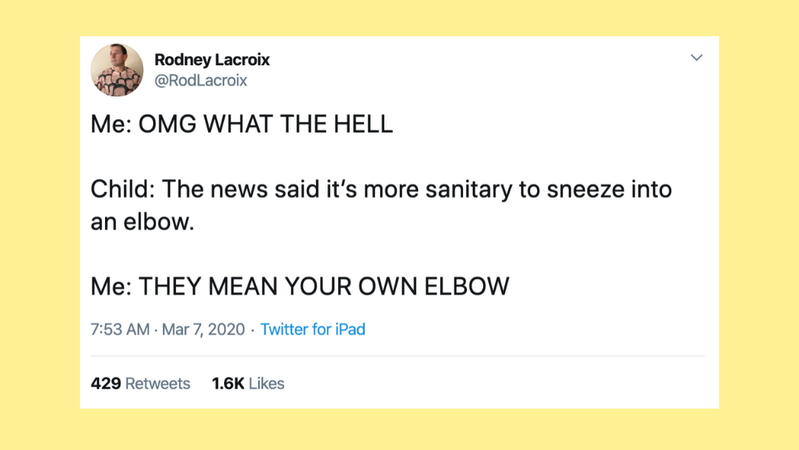Click the word Likes
Screen dimensions: 799x450
[x=267, y=383]
